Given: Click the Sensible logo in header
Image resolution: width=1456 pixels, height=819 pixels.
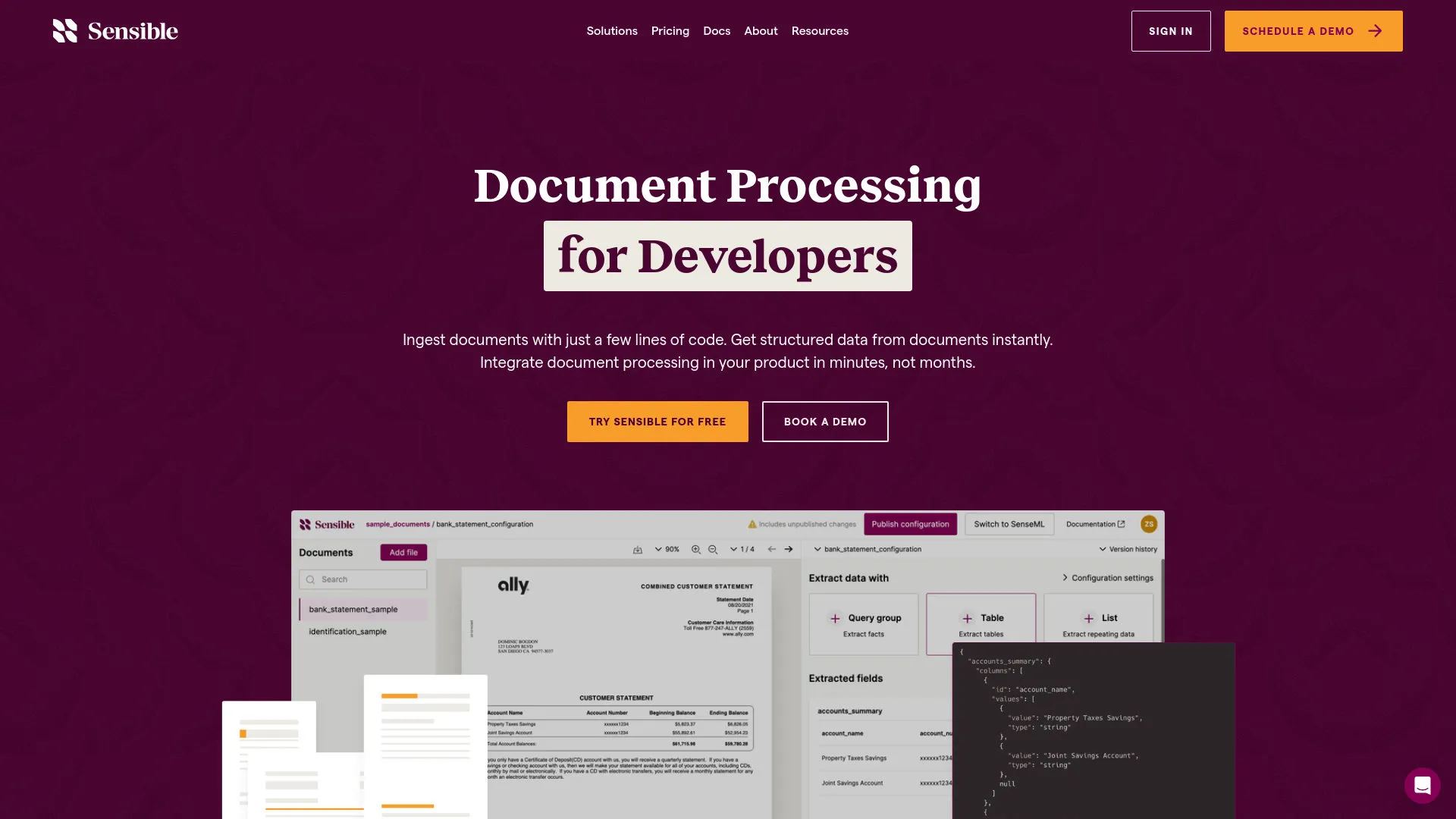Looking at the screenshot, I should (x=115, y=31).
